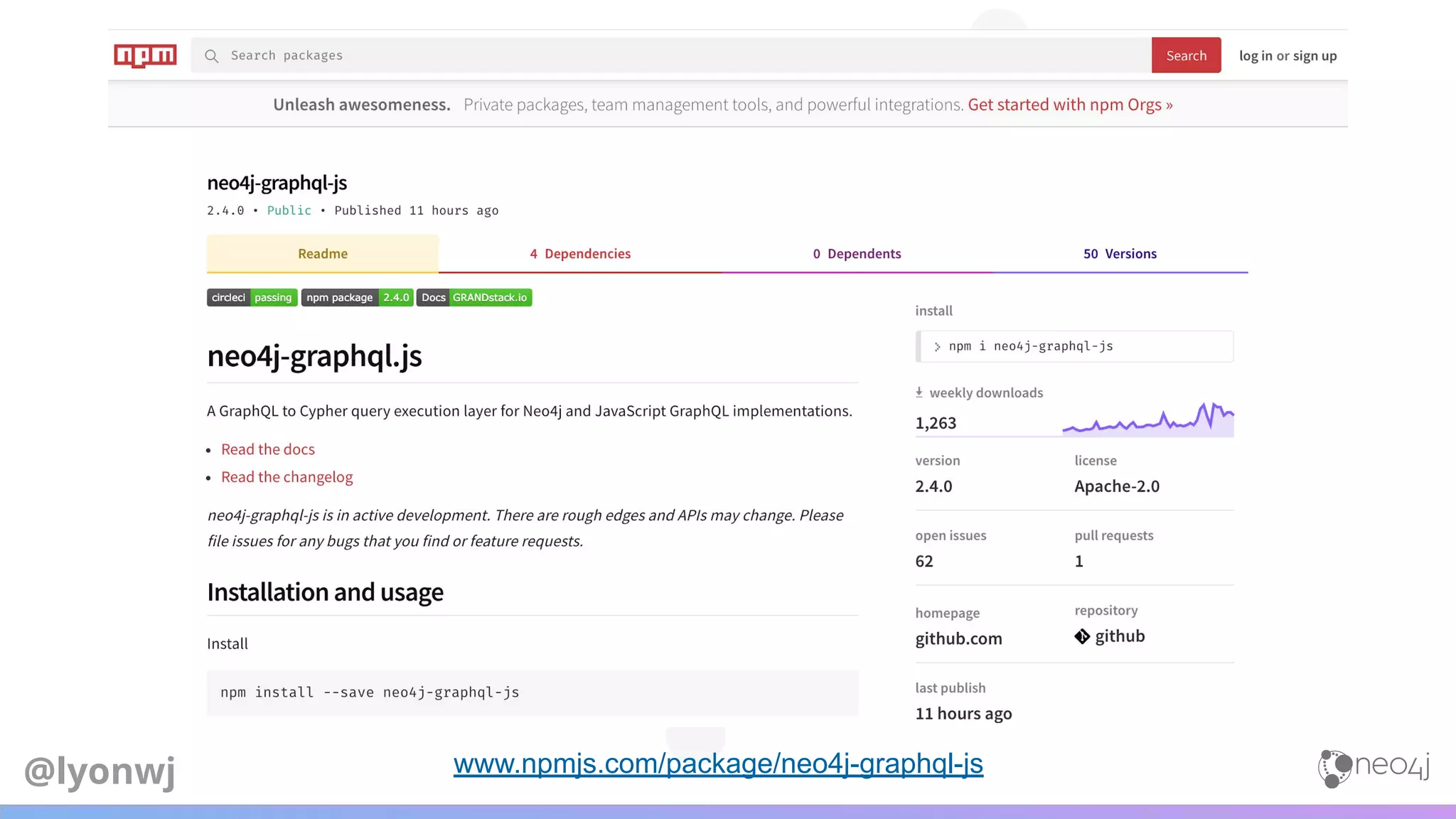Click the 'neo4j-graphql.js' readme heading
1456x819 pixels.
pyautogui.click(x=314, y=355)
